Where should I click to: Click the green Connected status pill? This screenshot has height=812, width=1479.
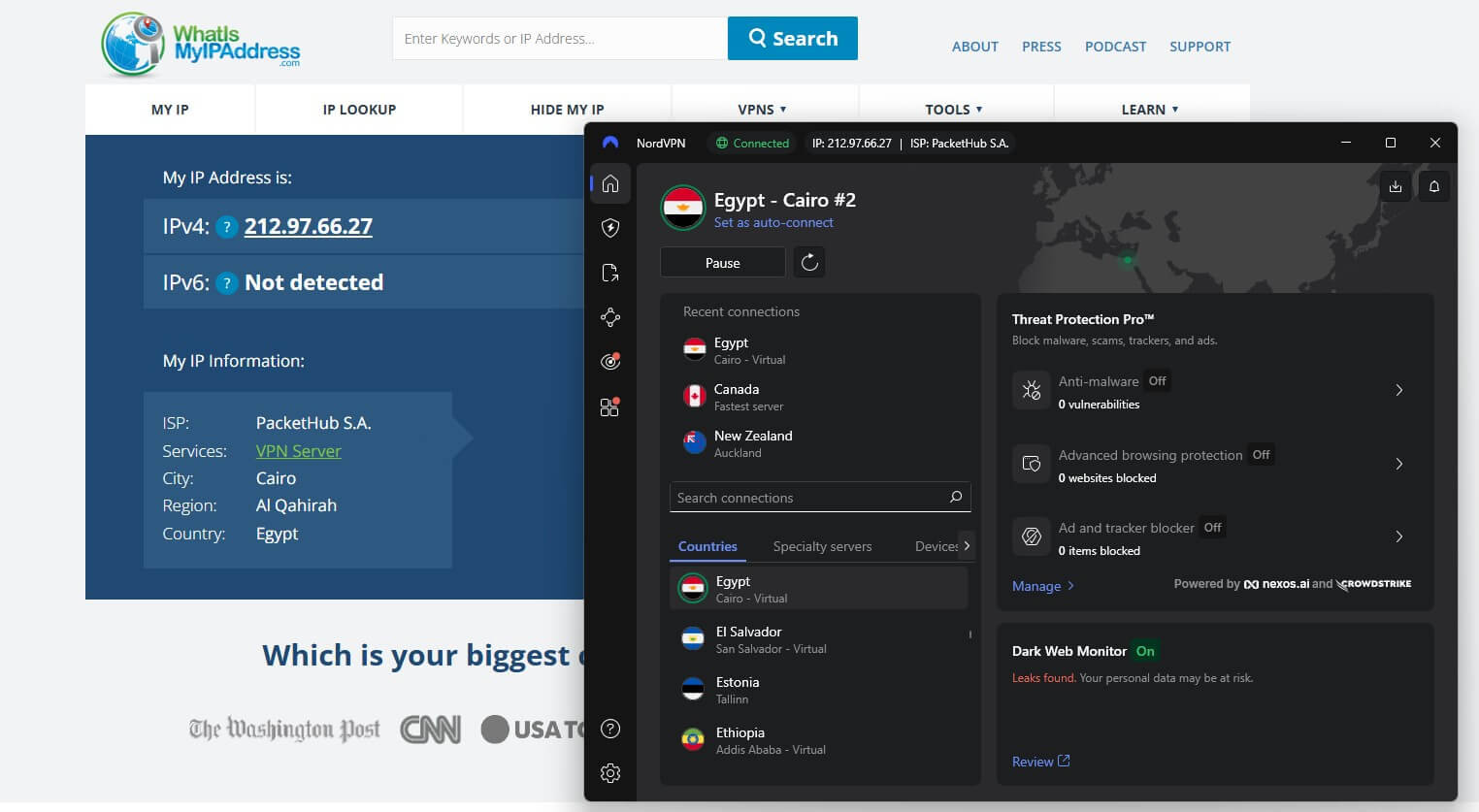[752, 143]
